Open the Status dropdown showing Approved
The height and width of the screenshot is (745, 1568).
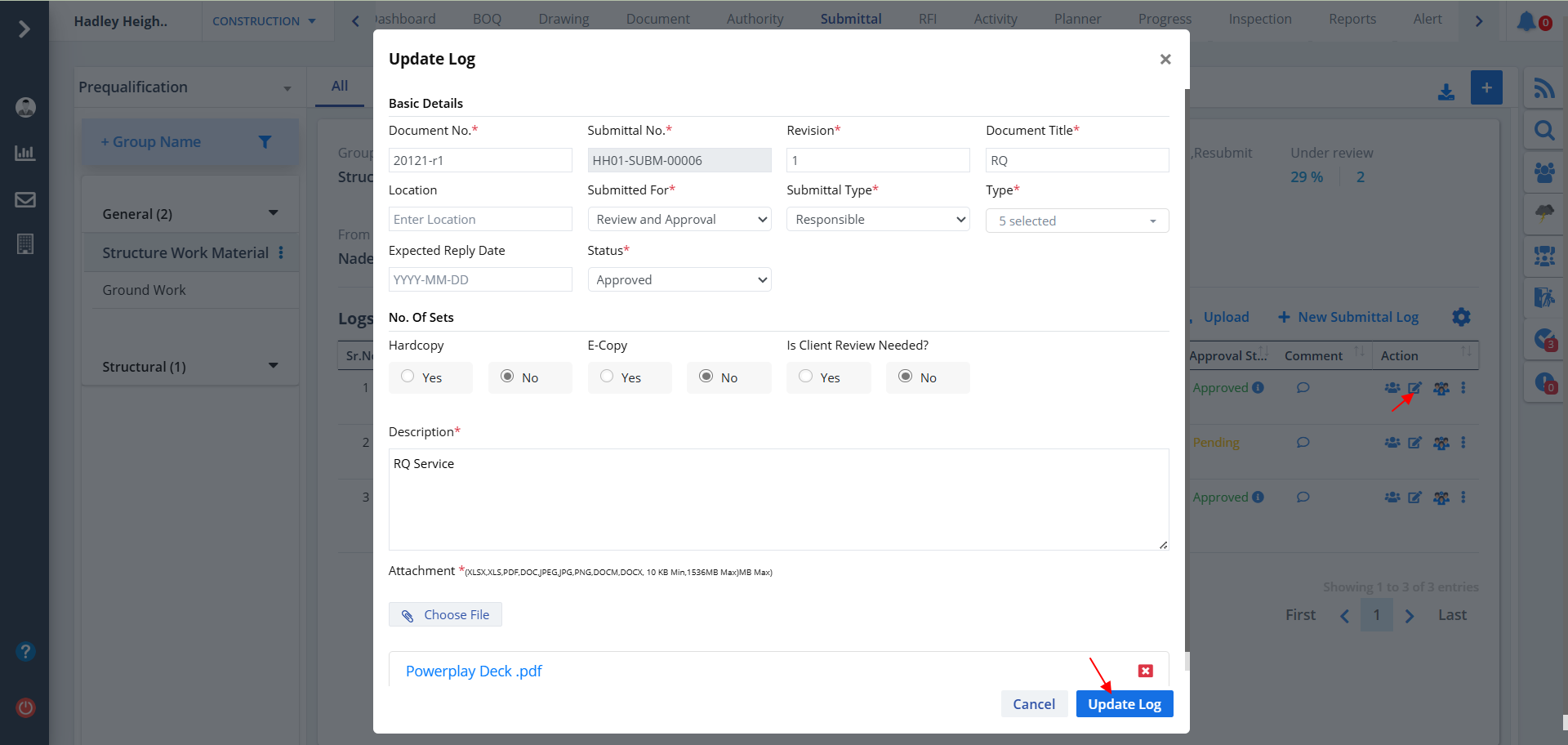pos(679,280)
